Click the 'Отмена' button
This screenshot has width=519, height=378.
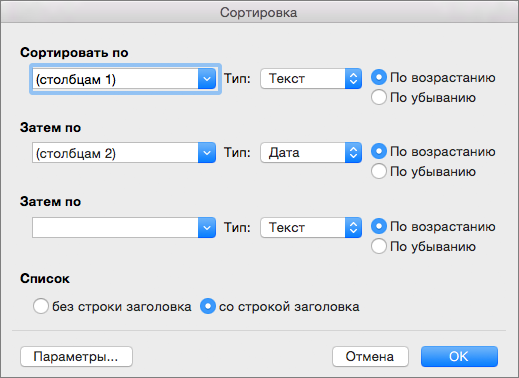click(x=370, y=357)
